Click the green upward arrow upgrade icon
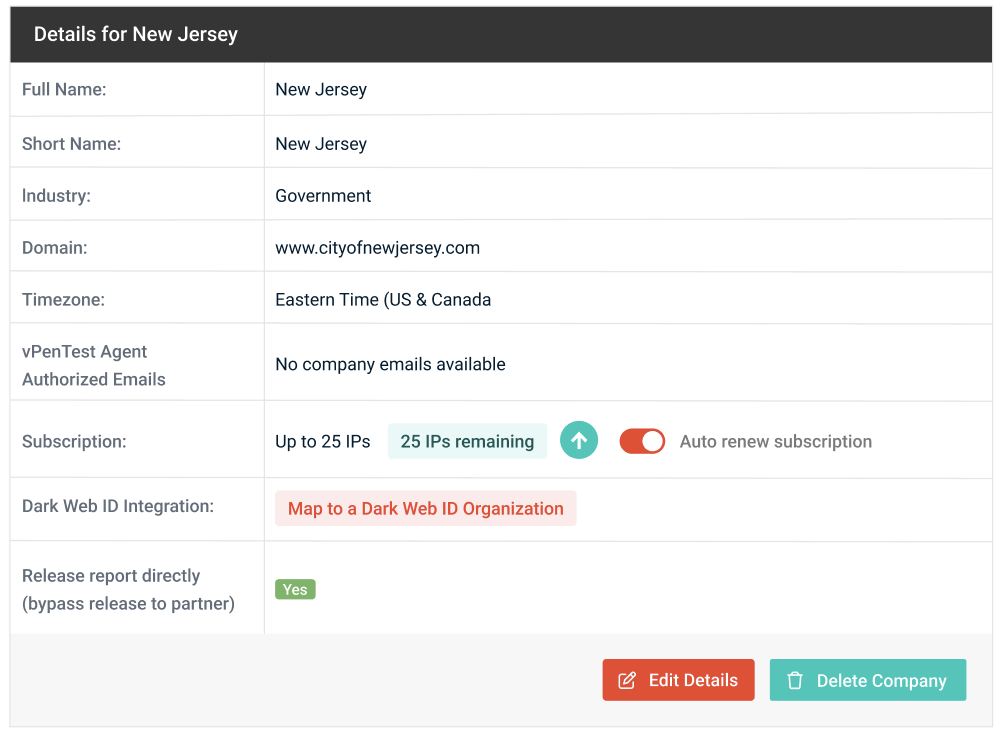Viewport: 1003px width, 736px height. [x=578, y=441]
